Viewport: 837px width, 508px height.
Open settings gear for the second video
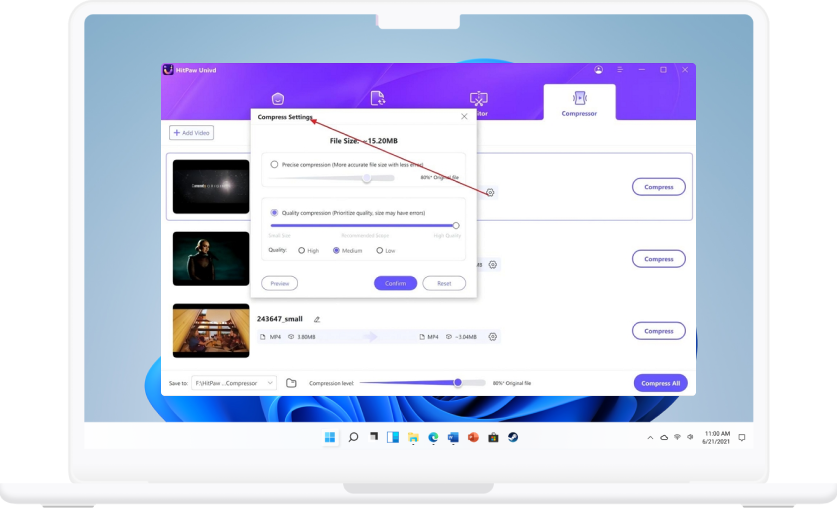coord(493,265)
